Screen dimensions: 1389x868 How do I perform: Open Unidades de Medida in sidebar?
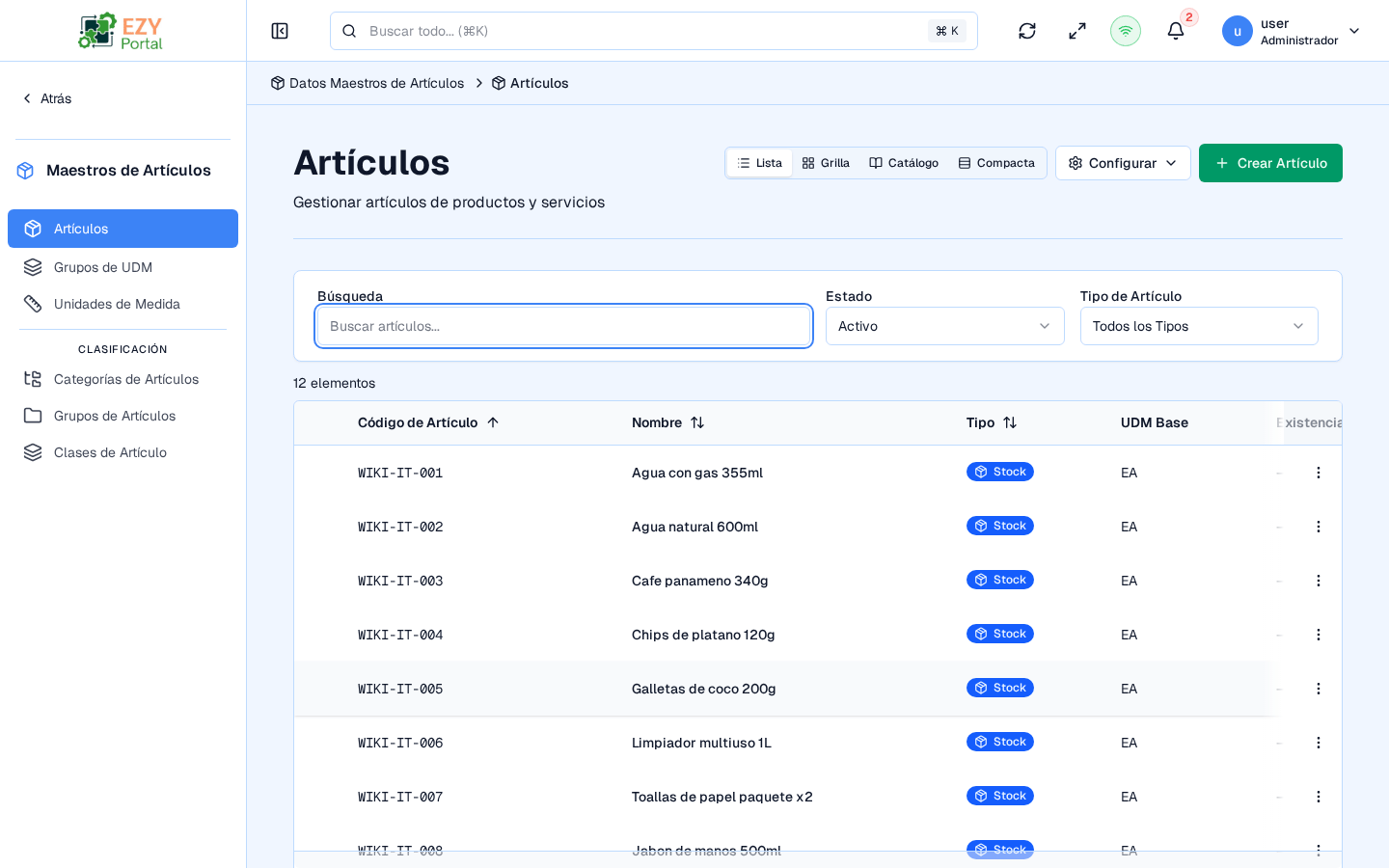[123, 304]
